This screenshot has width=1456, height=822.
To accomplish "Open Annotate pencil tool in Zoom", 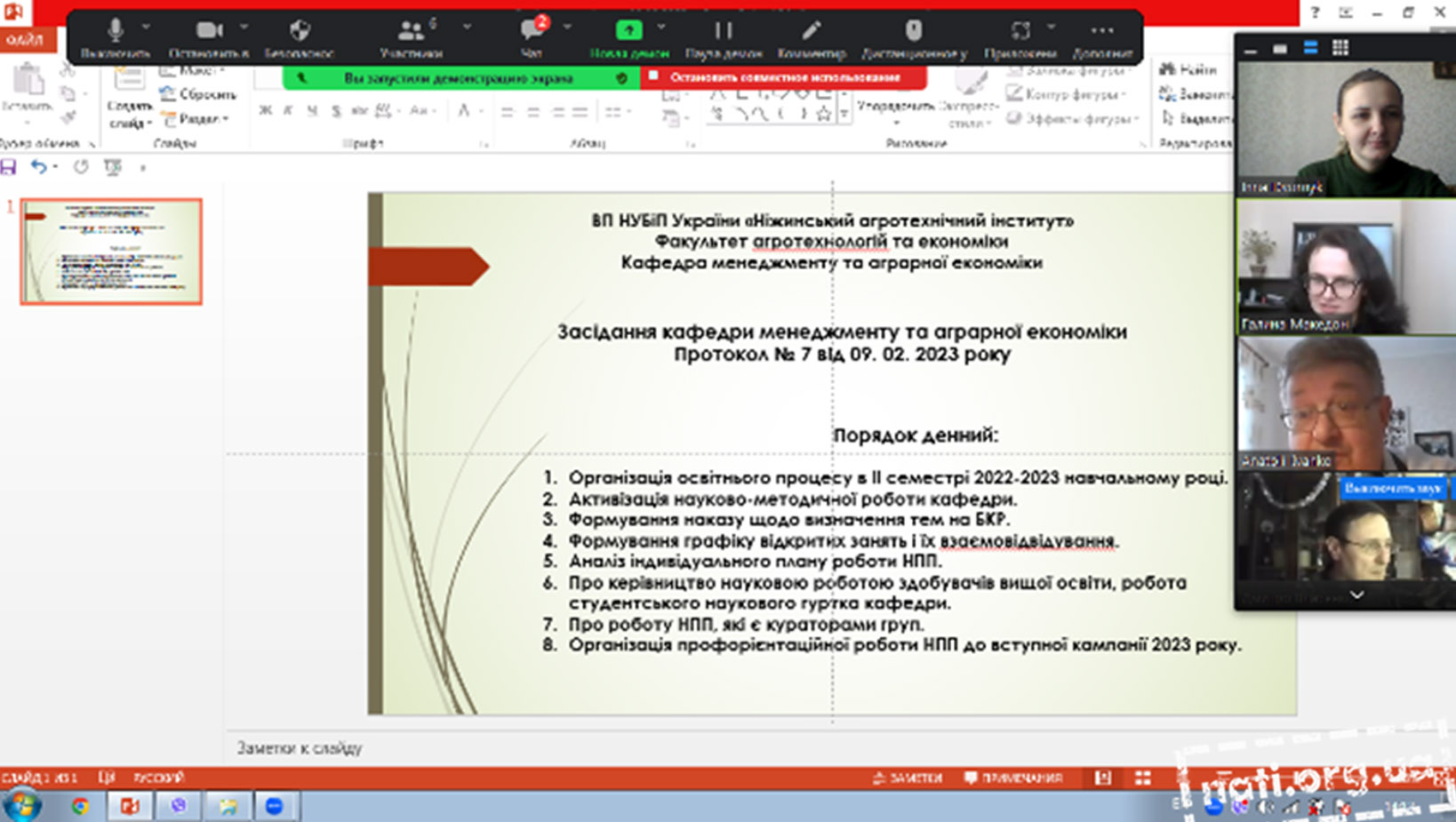I will tap(811, 37).
